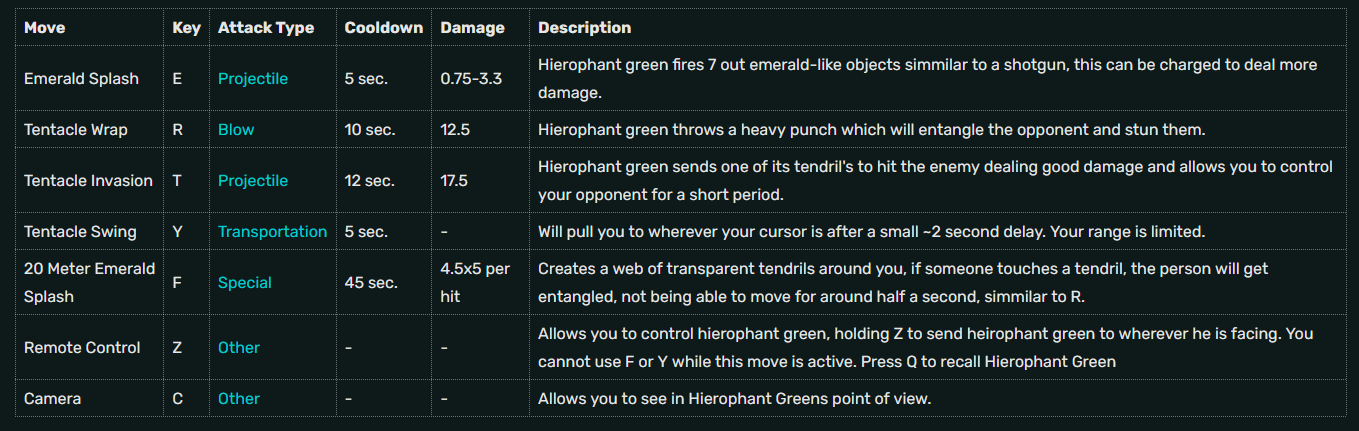
Task: Select the 45 sec. cooldown cell
Action: click(x=370, y=282)
